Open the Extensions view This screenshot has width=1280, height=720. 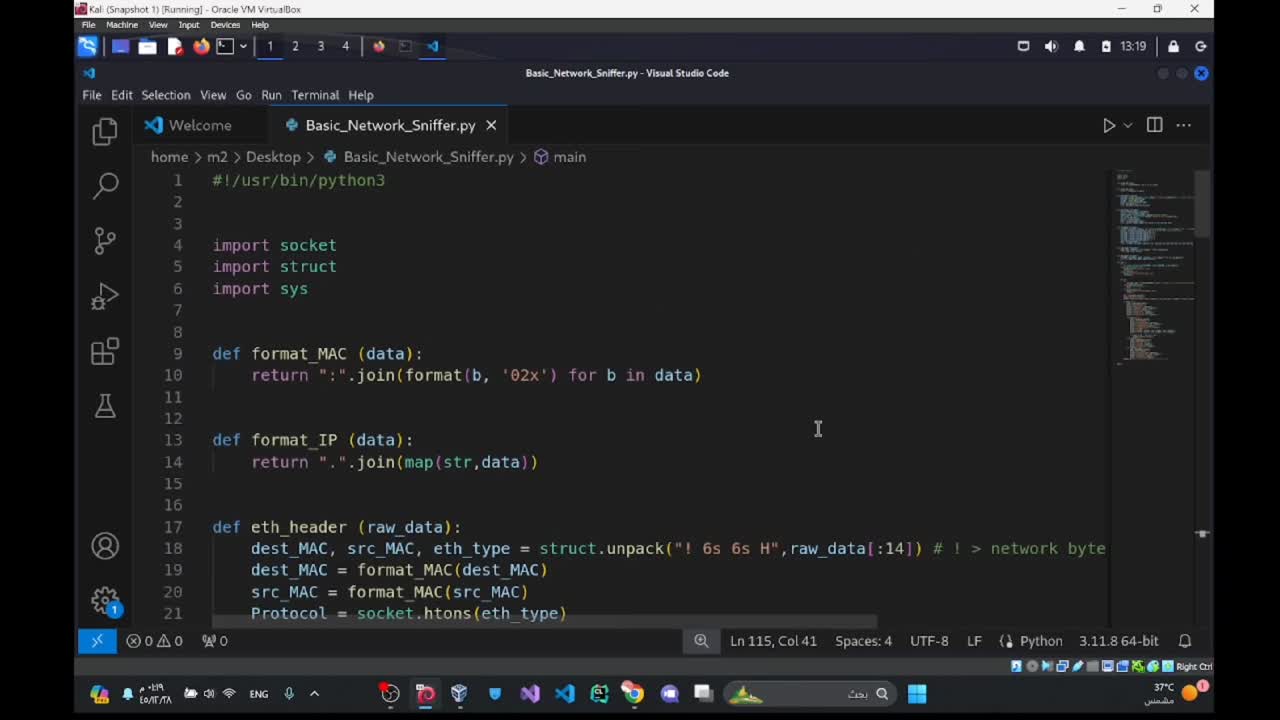pos(105,351)
